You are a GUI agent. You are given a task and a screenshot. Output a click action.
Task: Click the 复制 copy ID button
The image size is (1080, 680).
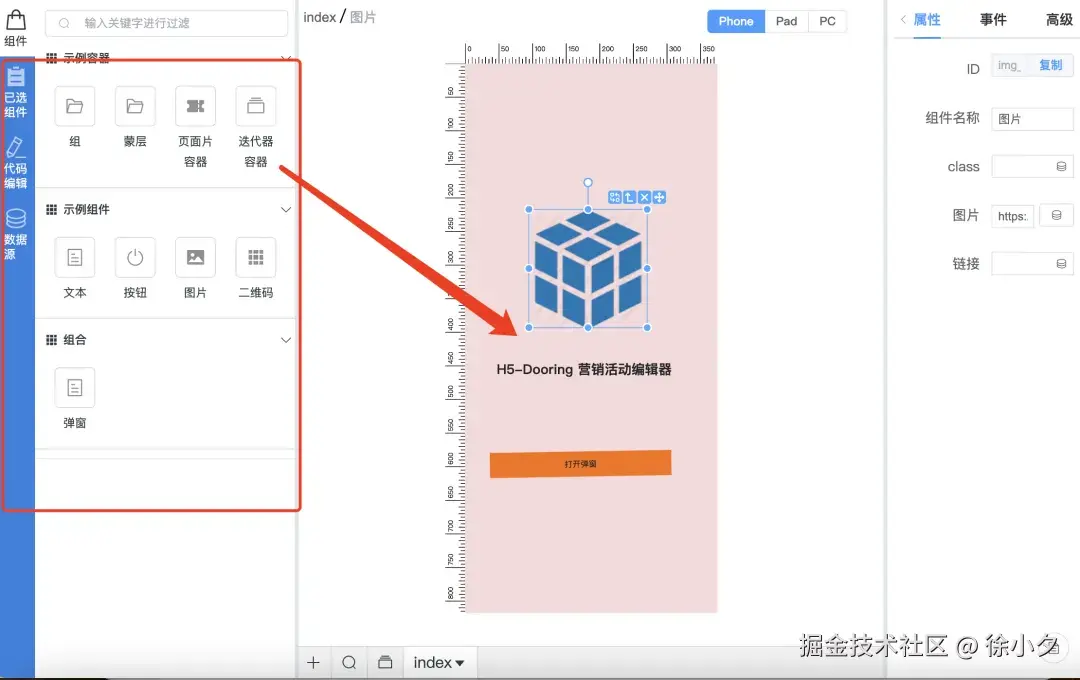pos(1050,65)
